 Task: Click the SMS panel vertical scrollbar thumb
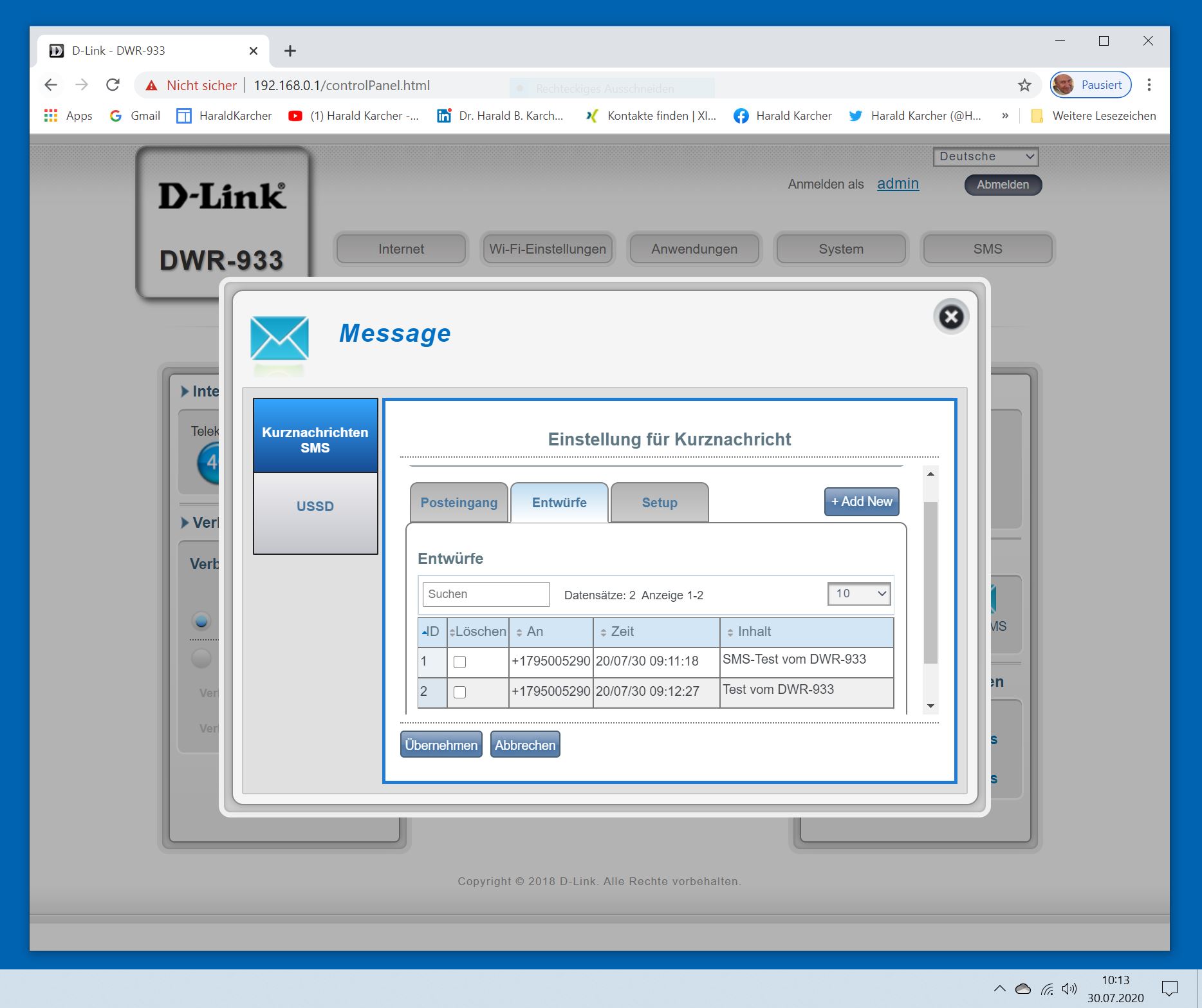point(930,583)
